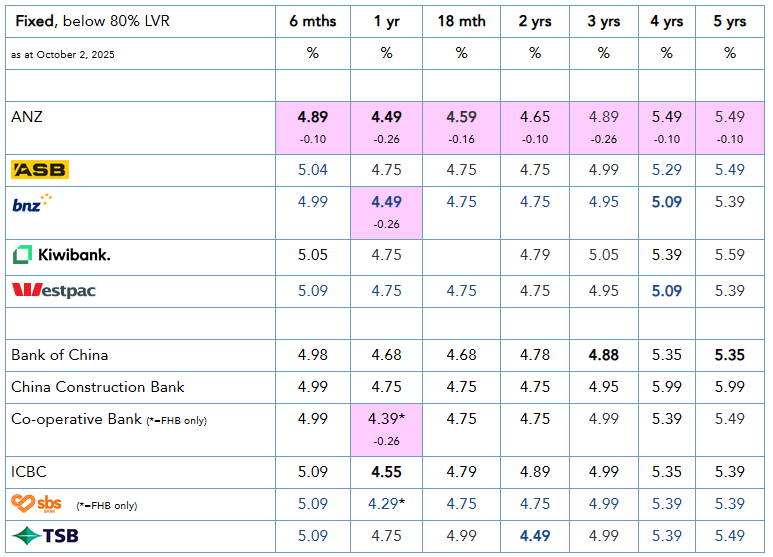Click Bank of China 5 year 5.35
The height and width of the screenshot is (557, 773).
[x=730, y=355]
